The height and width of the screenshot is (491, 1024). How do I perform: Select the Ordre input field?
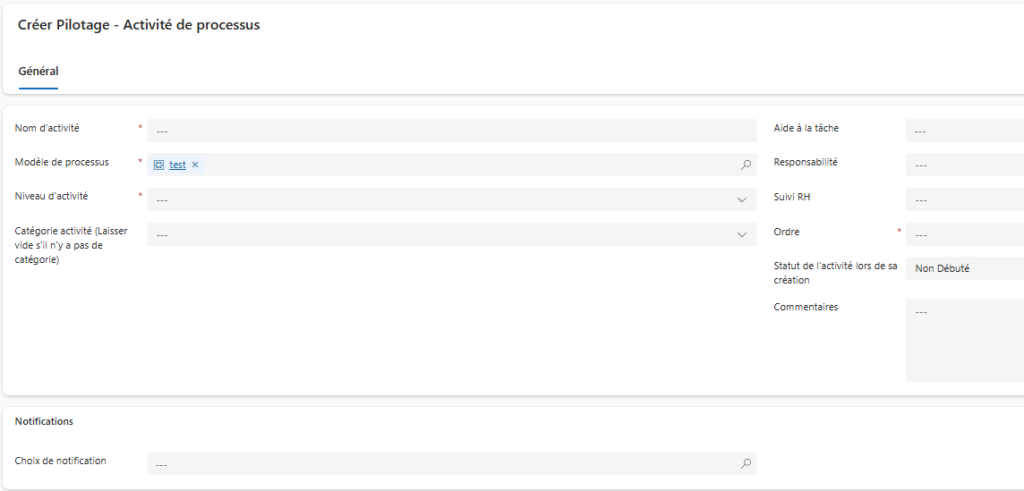964,235
